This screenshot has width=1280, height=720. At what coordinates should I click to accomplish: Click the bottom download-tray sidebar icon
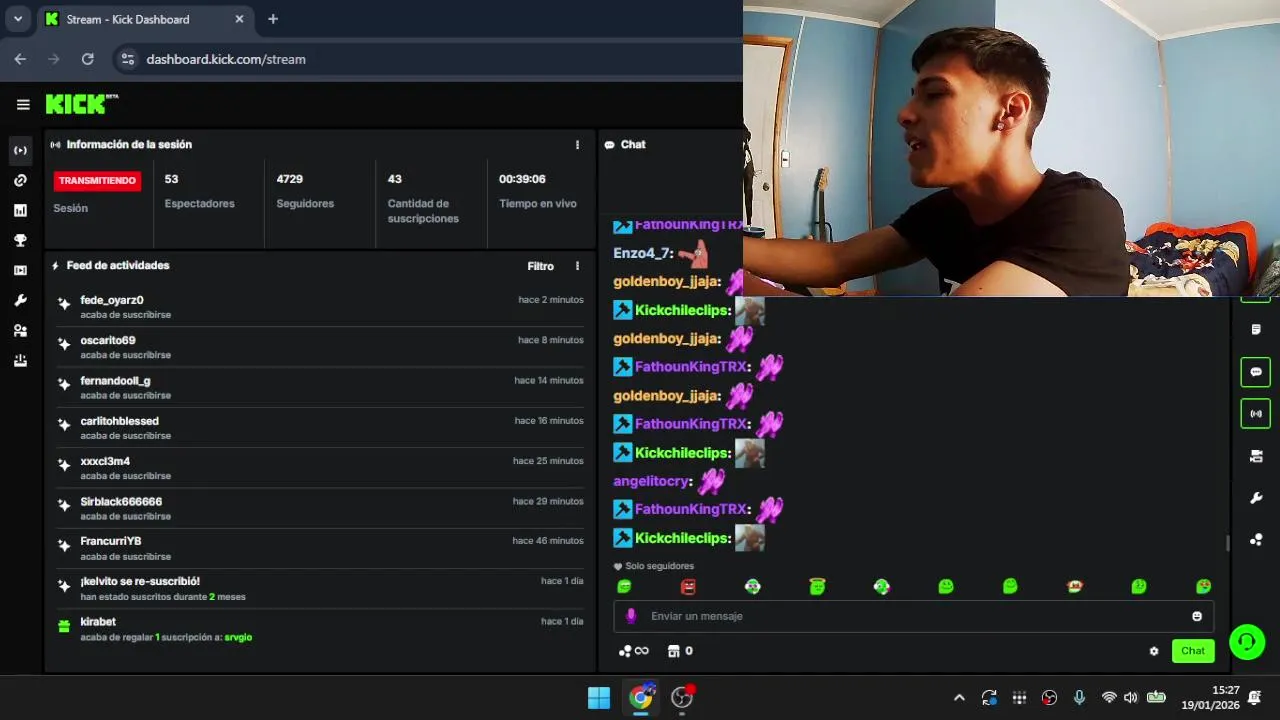[x=20, y=361]
